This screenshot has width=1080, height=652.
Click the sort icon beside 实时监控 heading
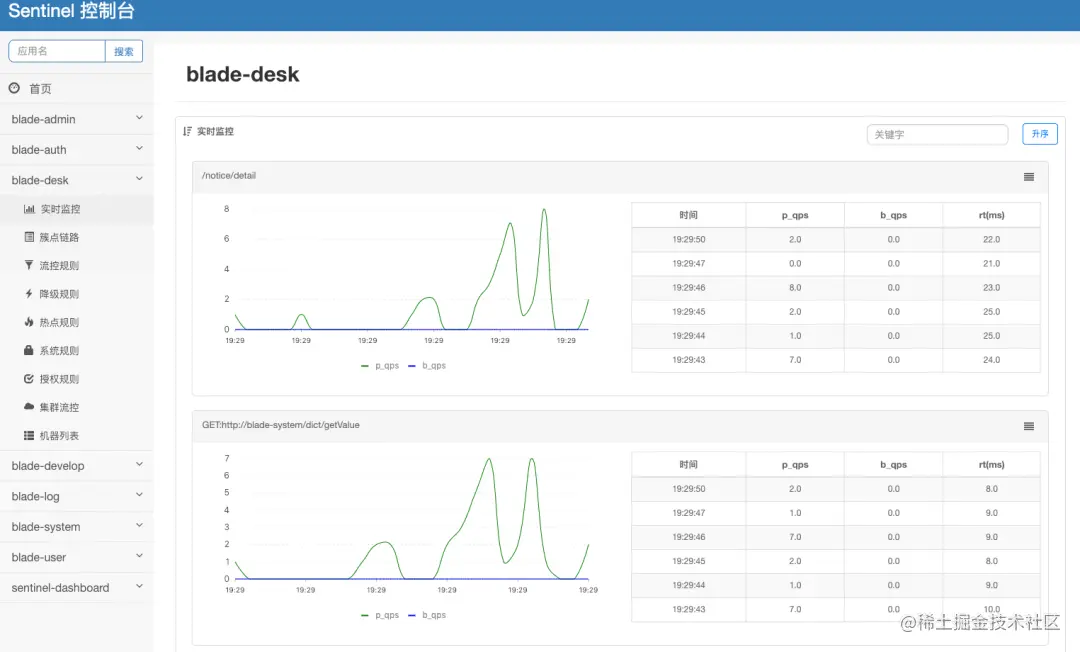(x=187, y=131)
